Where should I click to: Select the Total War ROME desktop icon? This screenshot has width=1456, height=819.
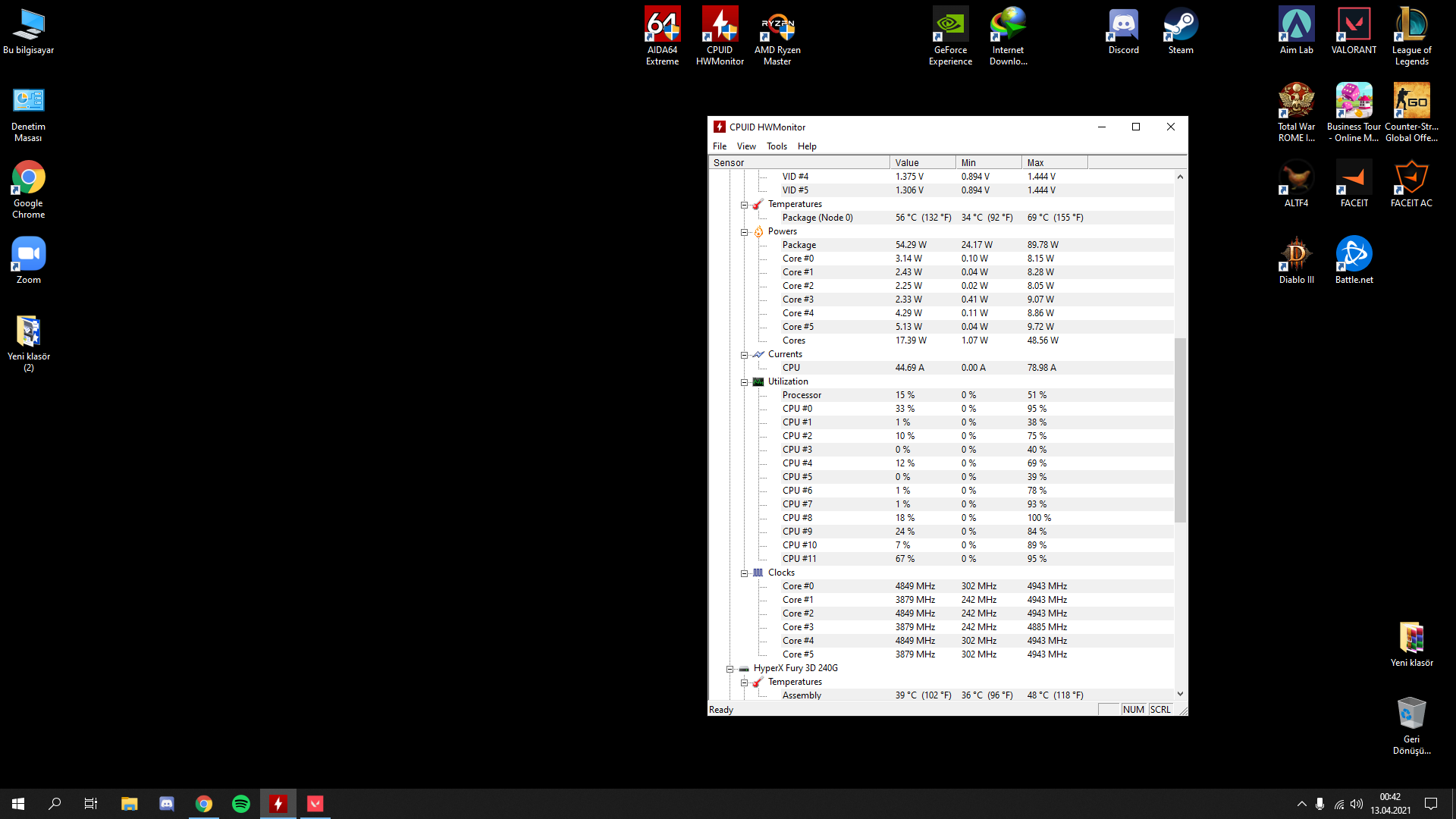click(x=1296, y=113)
